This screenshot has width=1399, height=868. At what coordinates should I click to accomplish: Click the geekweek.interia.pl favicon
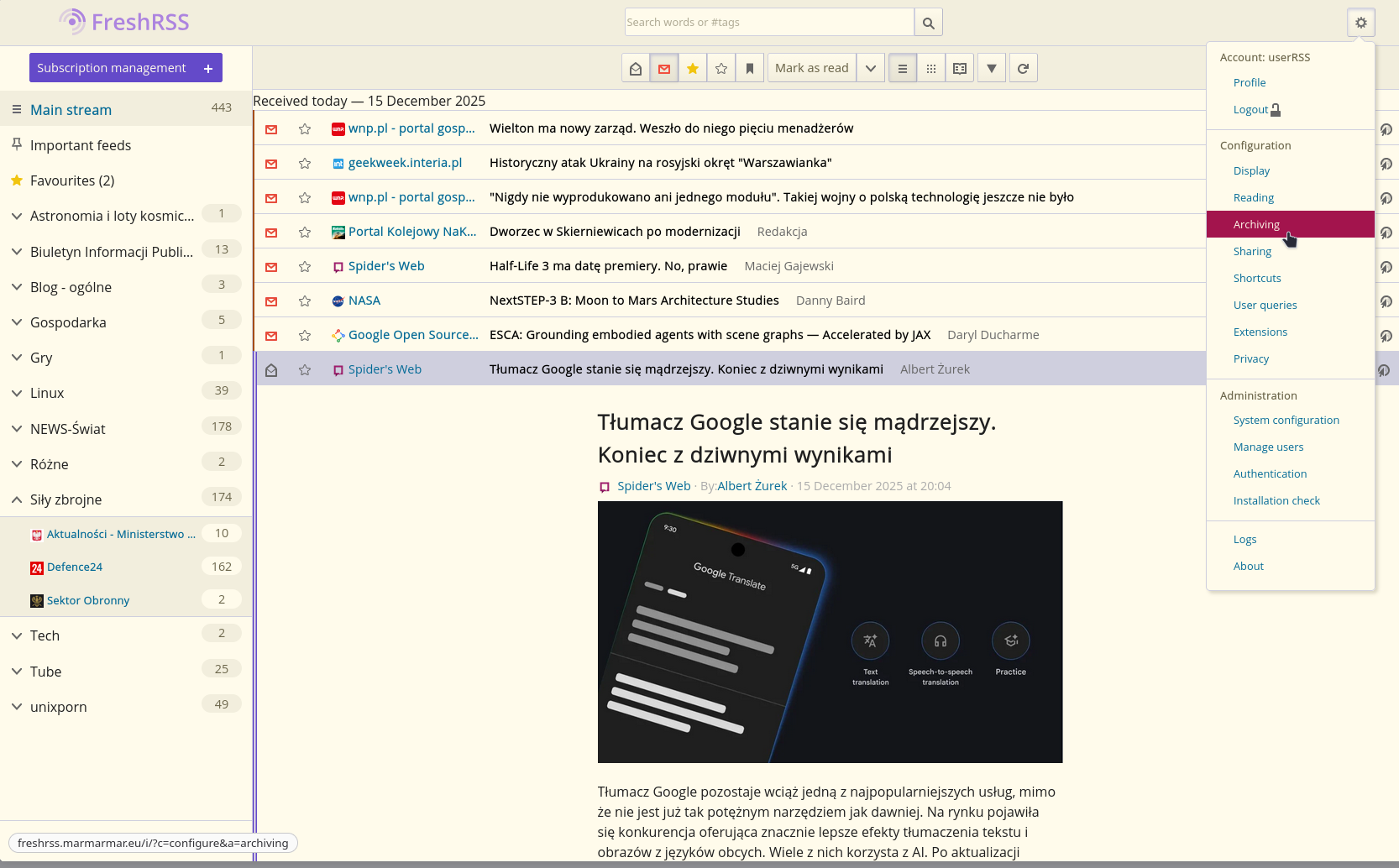click(338, 164)
